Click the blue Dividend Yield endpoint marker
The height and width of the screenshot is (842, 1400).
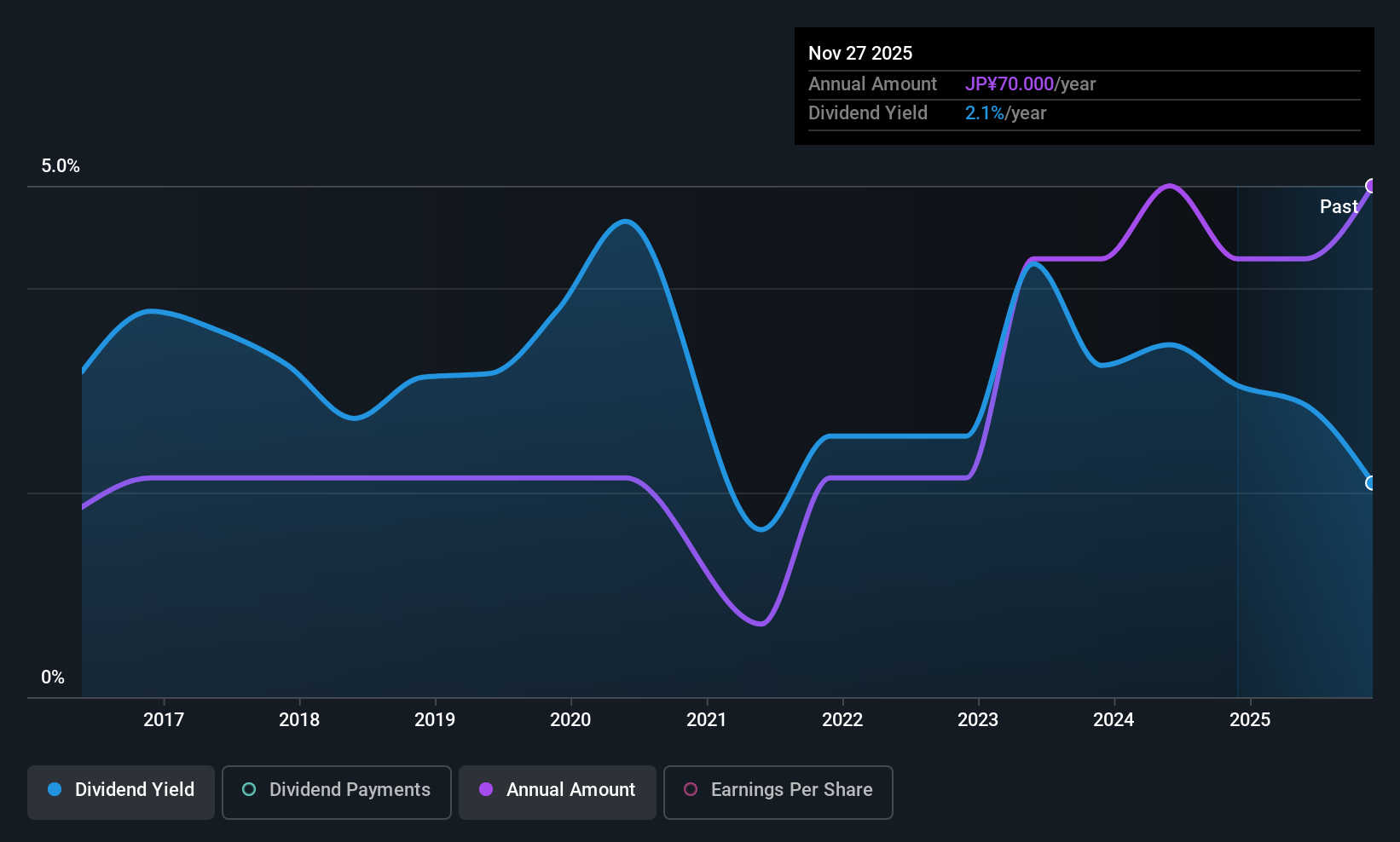click(x=1371, y=483)
